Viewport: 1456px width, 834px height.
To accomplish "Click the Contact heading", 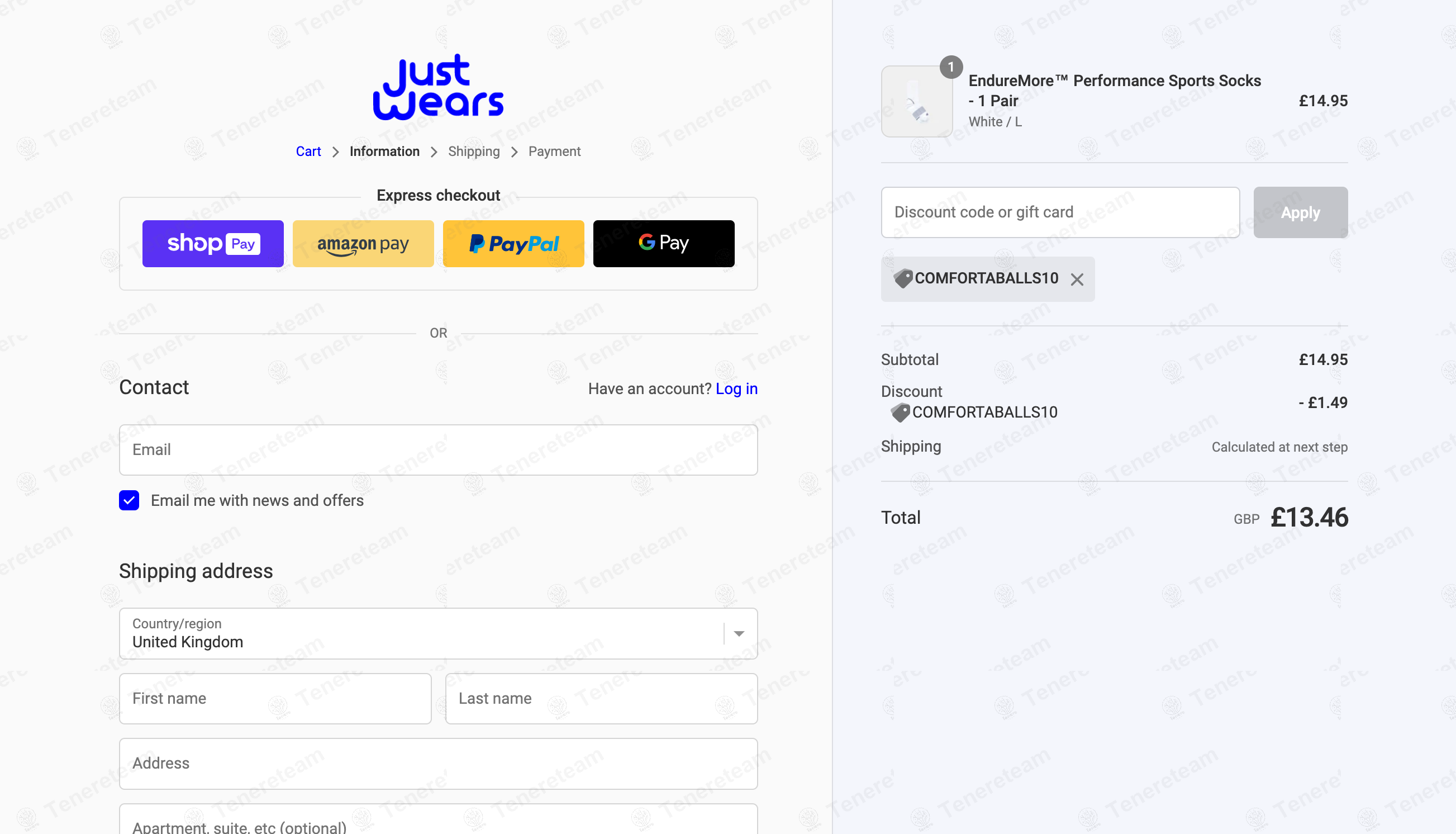I will (x=154, y=387).
